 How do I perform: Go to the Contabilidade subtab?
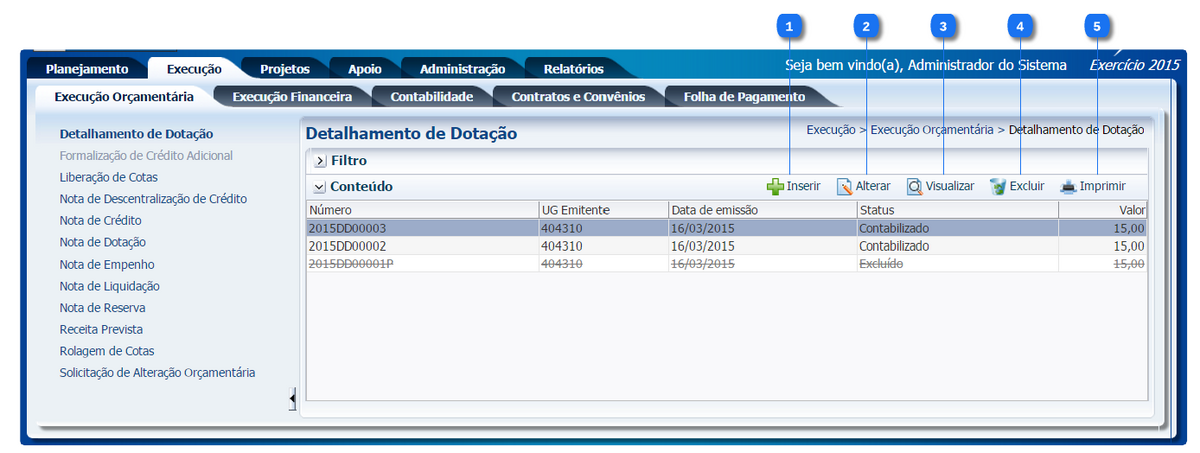coord(431,97)
